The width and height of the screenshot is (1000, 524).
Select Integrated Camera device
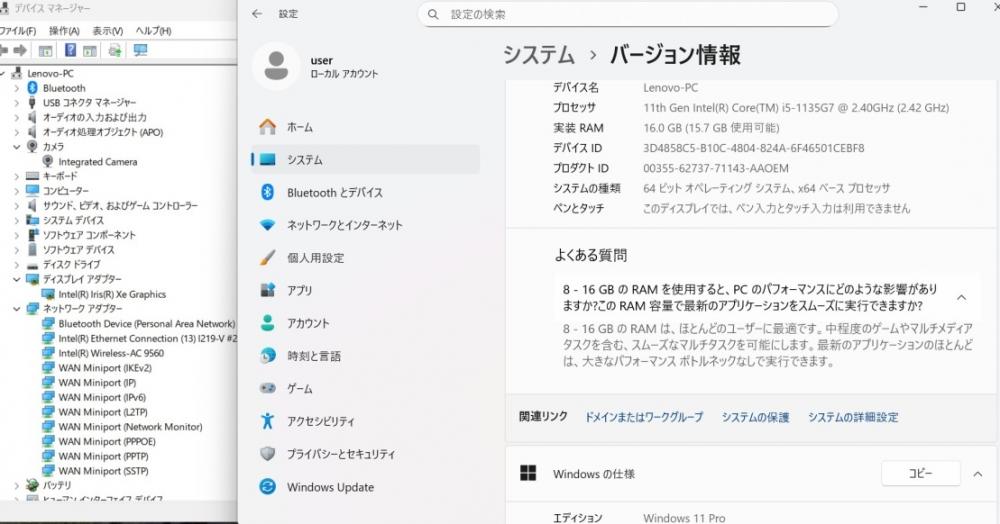click(98, 162)
